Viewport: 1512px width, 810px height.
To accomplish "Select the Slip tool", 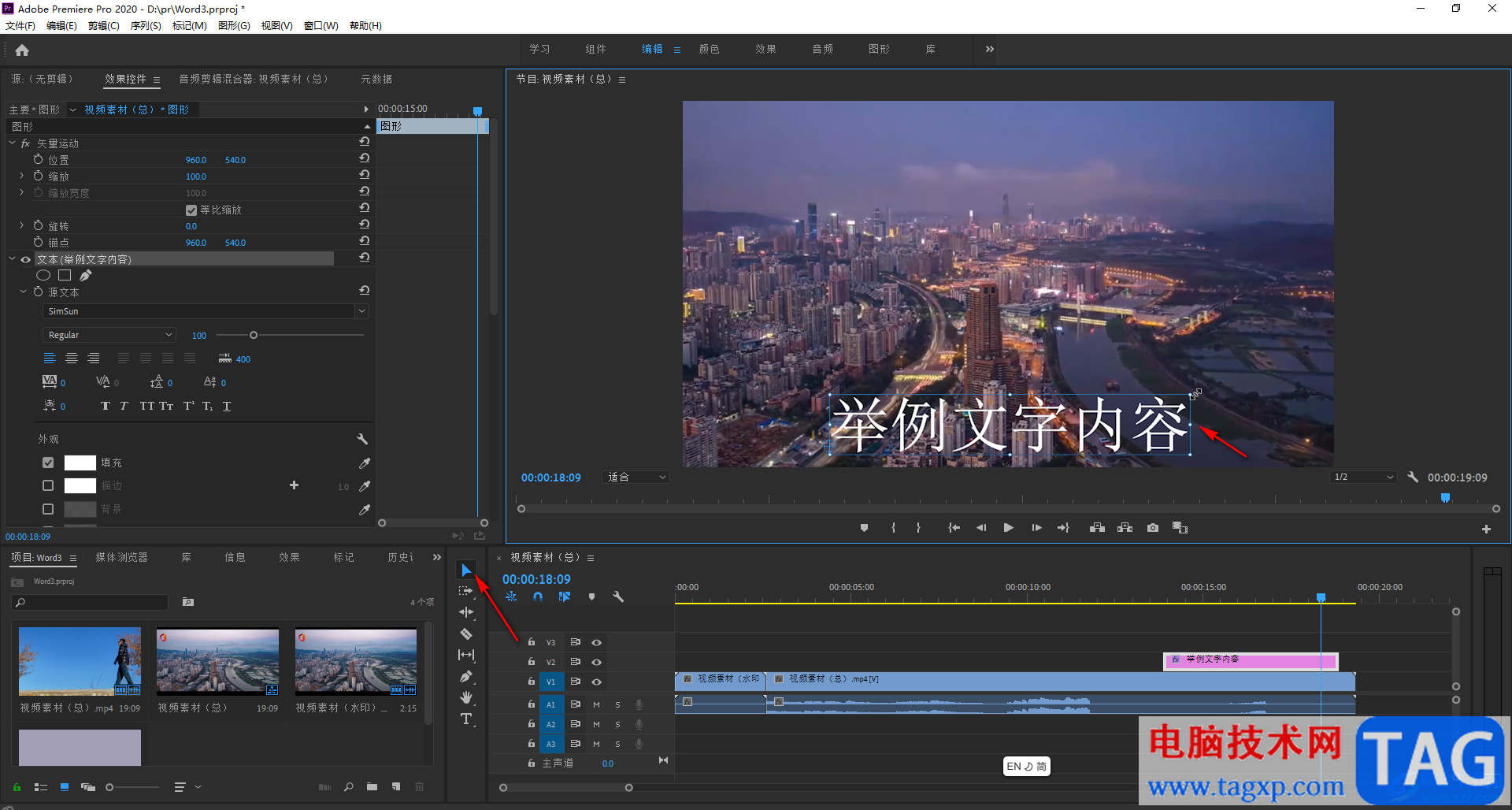I will (466, 655).
